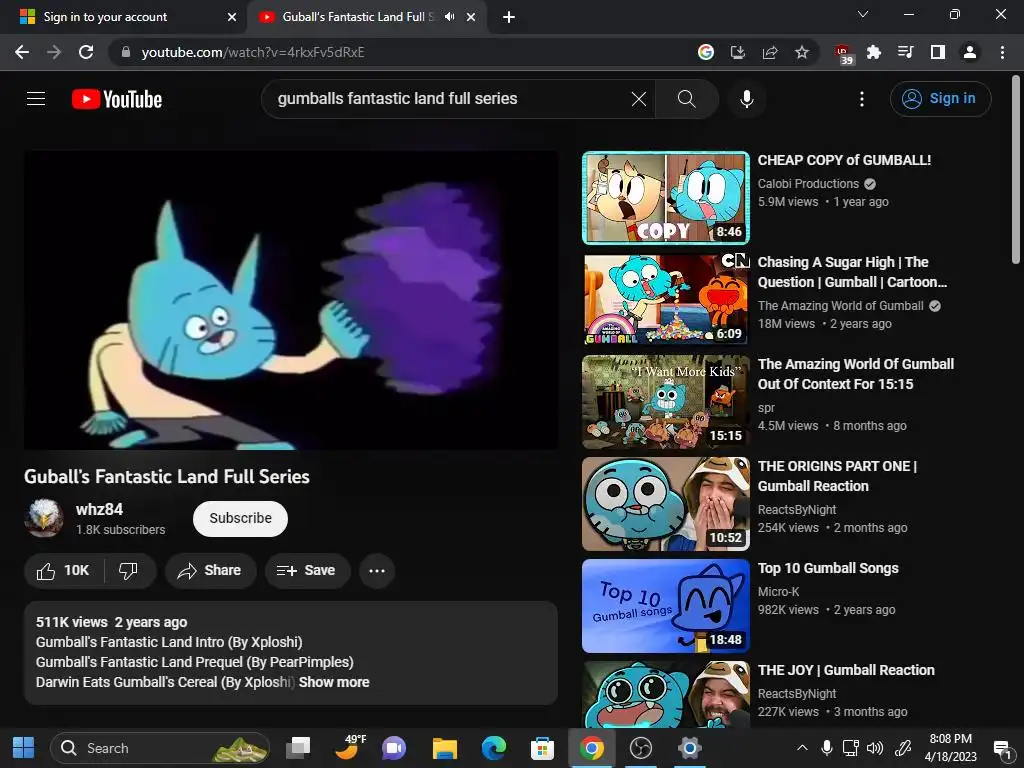This screenshot has height=768, width=1024.
Task: Toggle Chrome side panel
Action: click(x=938, y=52)
